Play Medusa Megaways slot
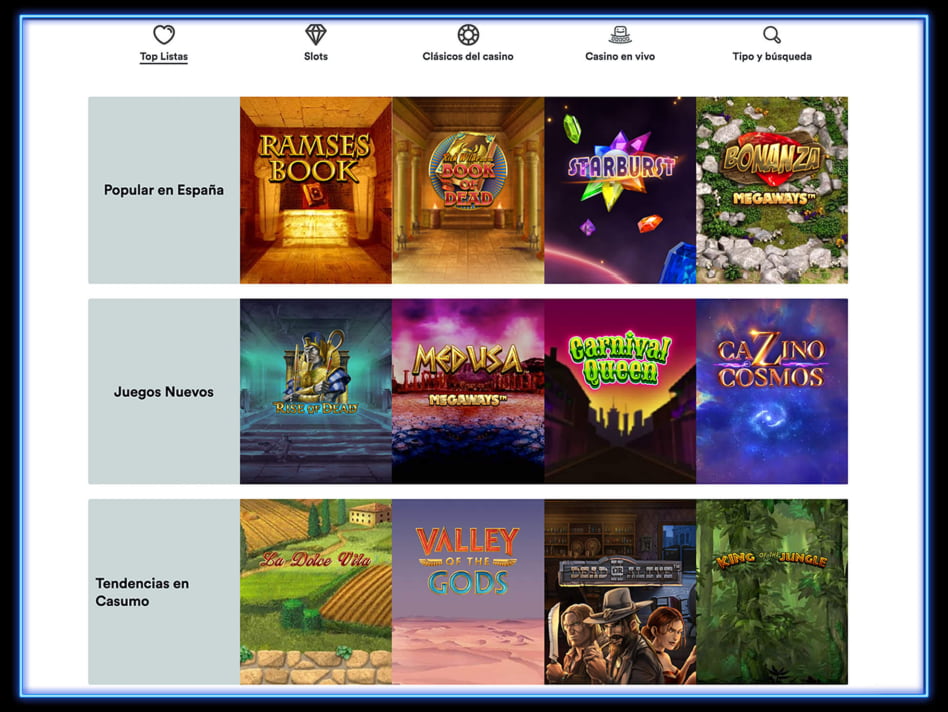The image size is (948, 712). pos(468,391)
